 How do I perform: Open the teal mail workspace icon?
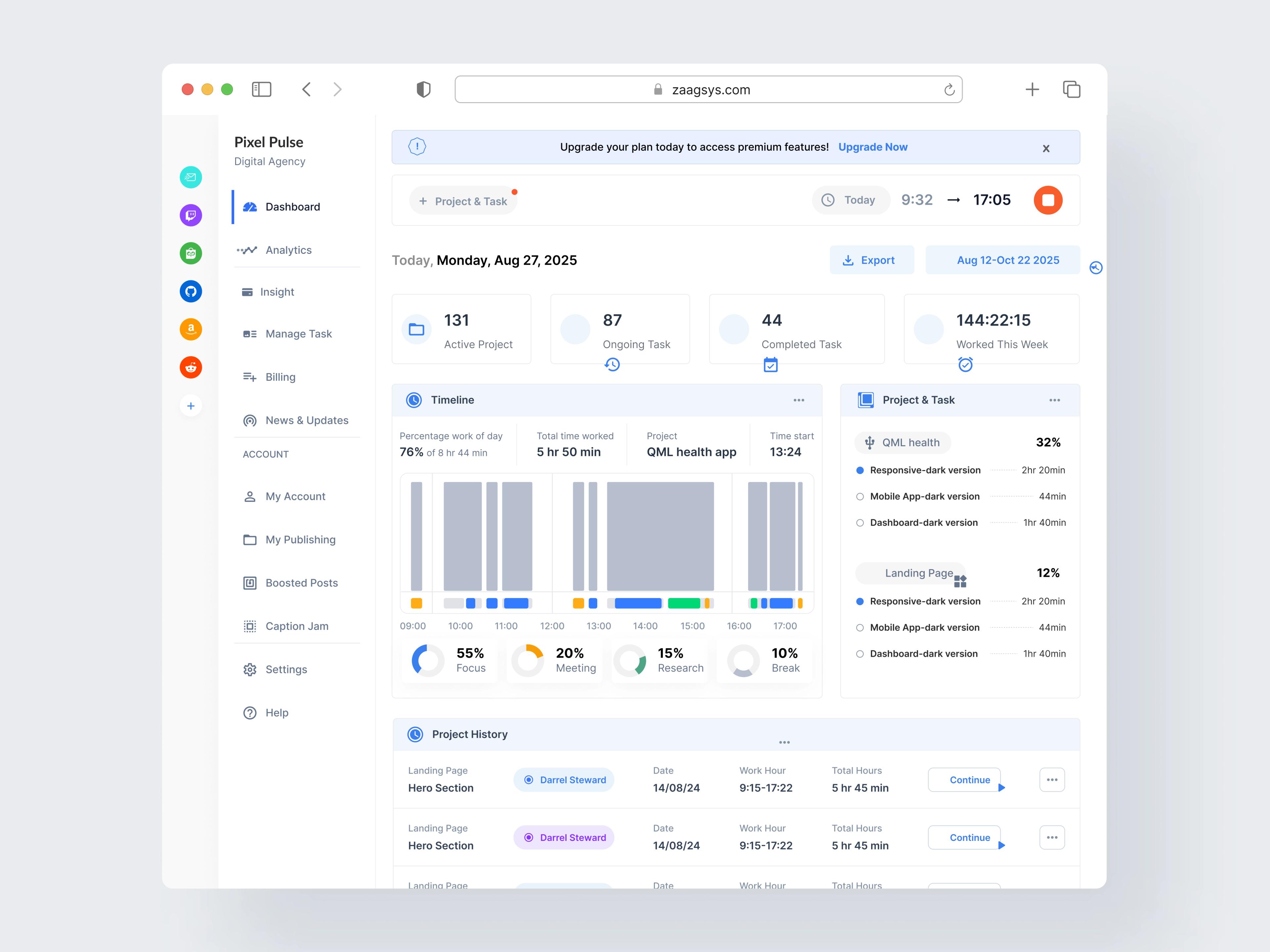click(190, 177)
